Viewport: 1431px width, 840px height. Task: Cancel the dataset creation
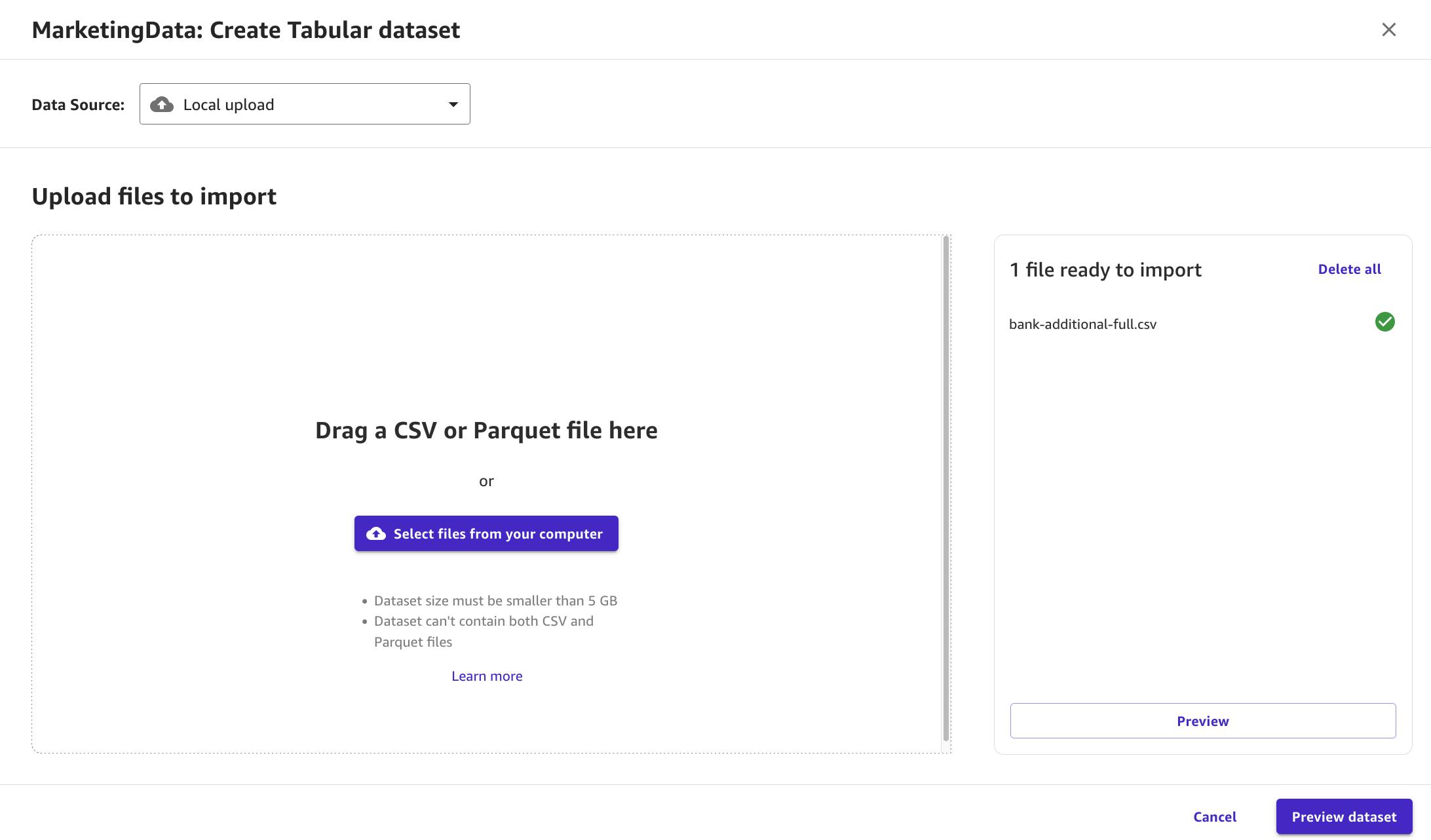[1215, 816]
